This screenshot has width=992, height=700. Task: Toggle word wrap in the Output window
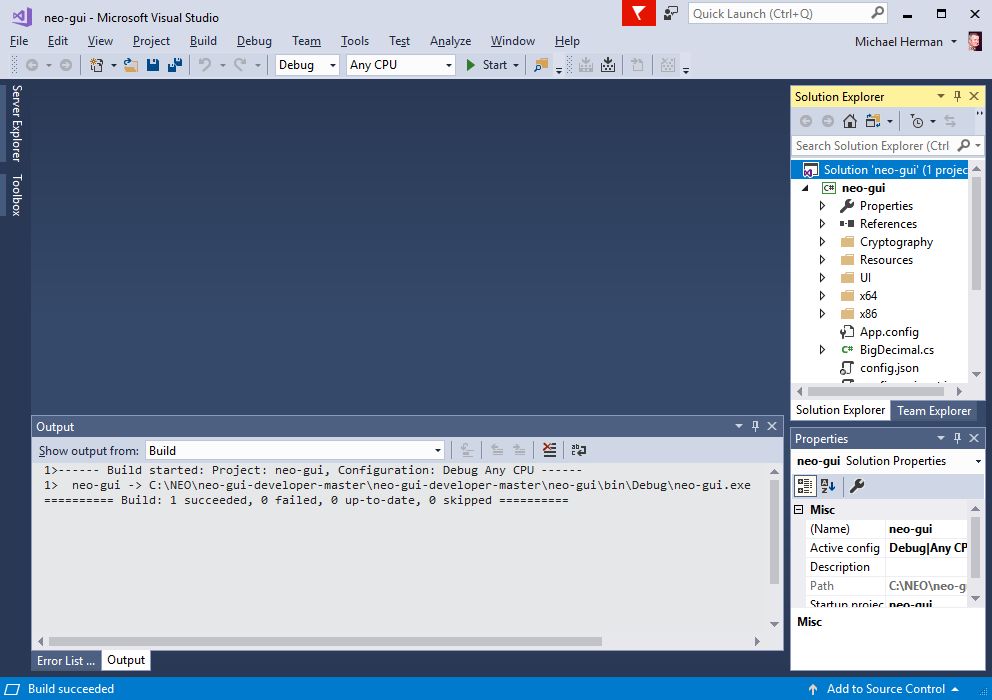click(578, 450)
